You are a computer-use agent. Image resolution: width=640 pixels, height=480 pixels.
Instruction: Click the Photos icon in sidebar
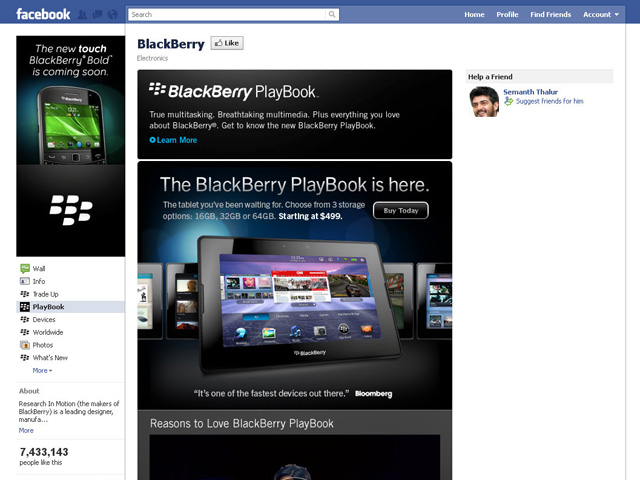point(25,345)
